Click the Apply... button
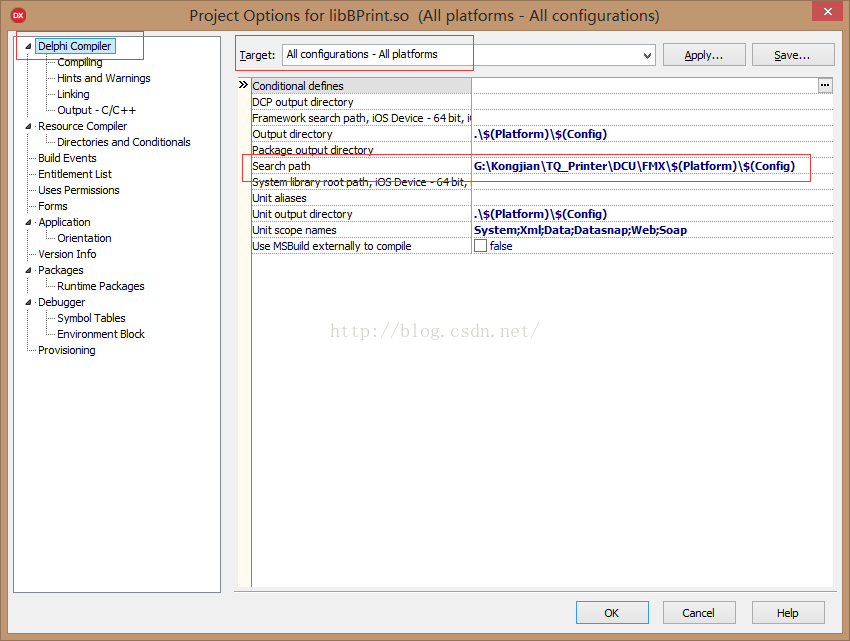 [x=704, y=55]
